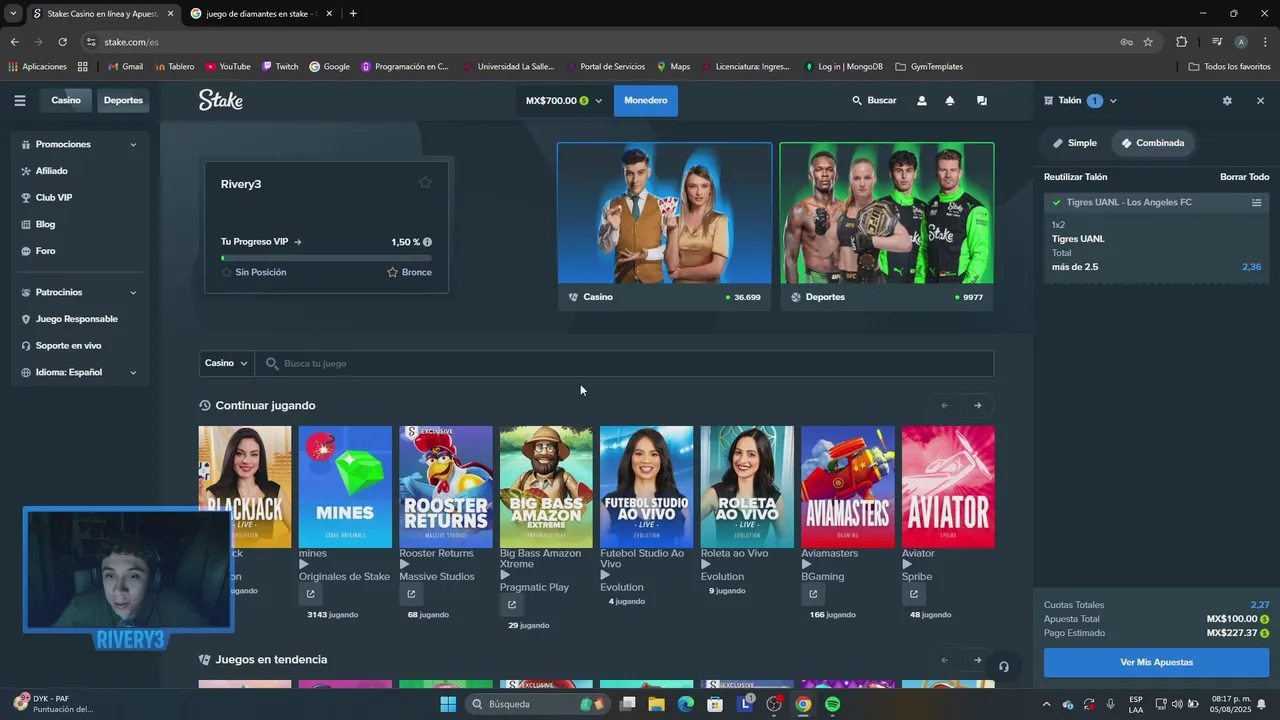Reload the browser page

pos(62,42)
